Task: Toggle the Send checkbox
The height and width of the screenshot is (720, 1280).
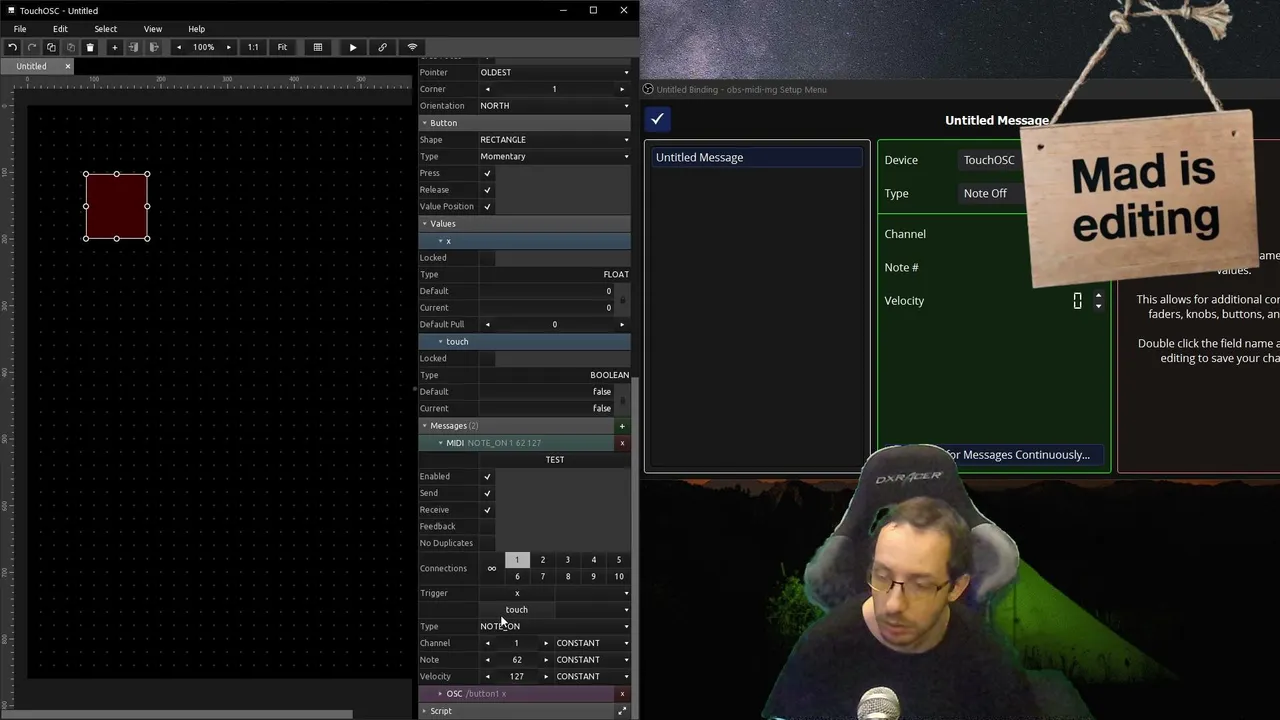Action: coord(487,493)
